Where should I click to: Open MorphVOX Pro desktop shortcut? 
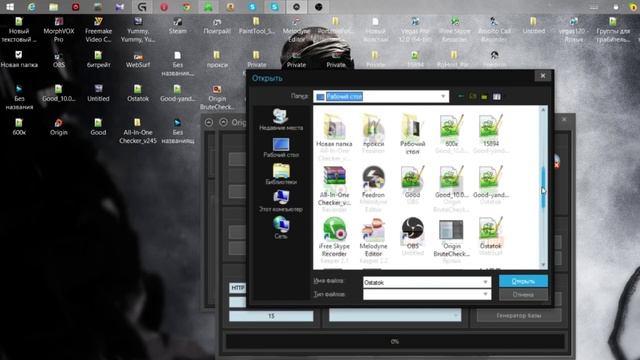(59, 30)
